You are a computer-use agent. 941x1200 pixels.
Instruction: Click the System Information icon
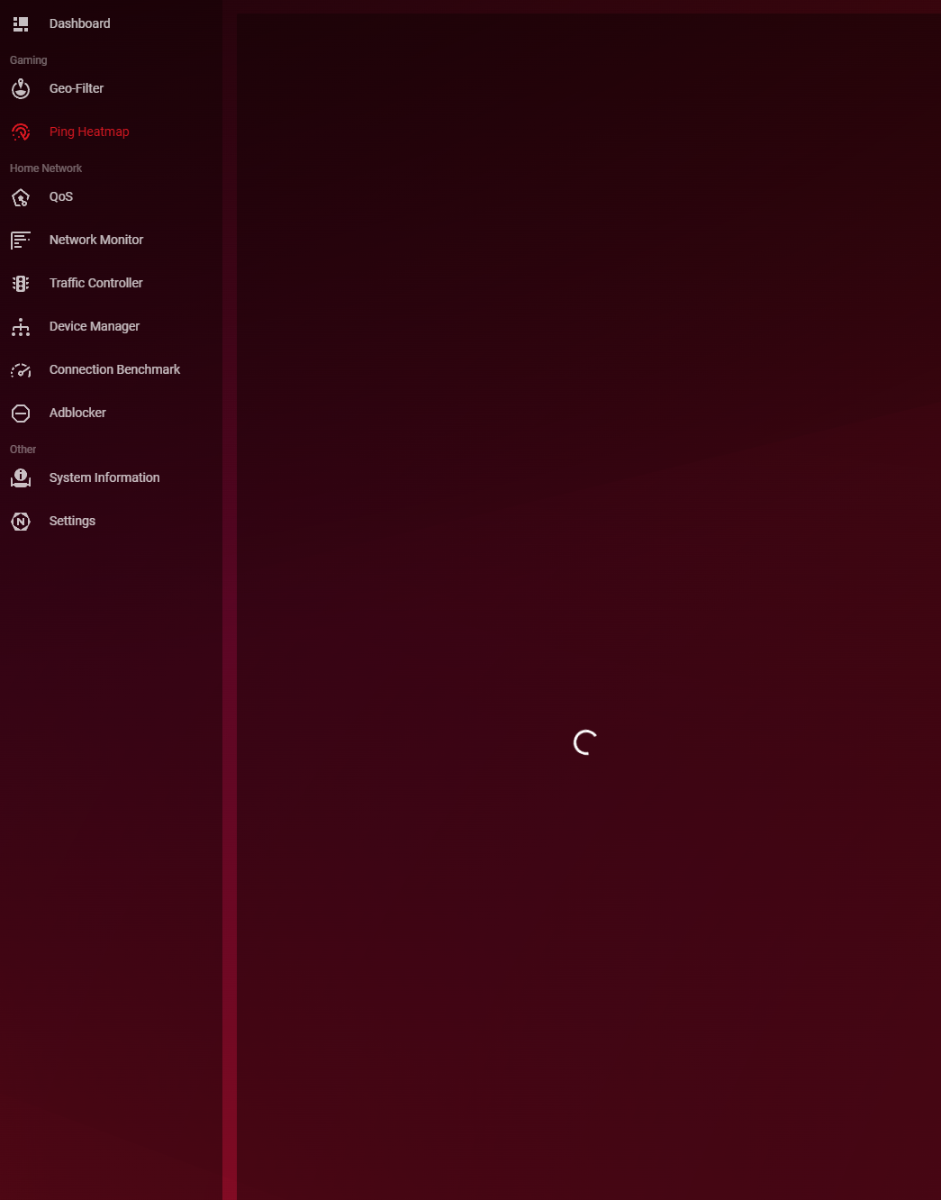pyautogui.click(x=21, y=478)
